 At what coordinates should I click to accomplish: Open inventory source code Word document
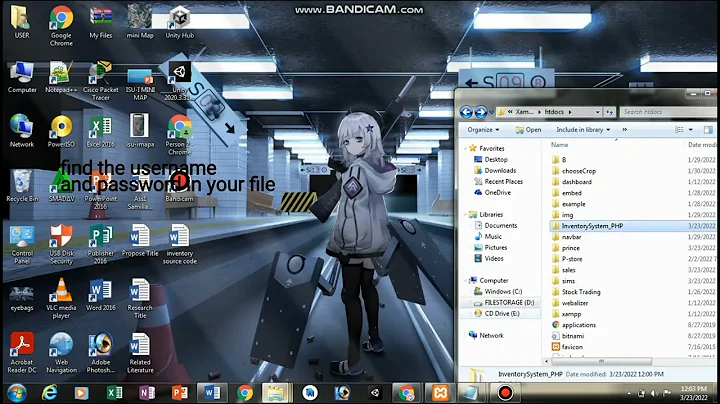[180, 238]
